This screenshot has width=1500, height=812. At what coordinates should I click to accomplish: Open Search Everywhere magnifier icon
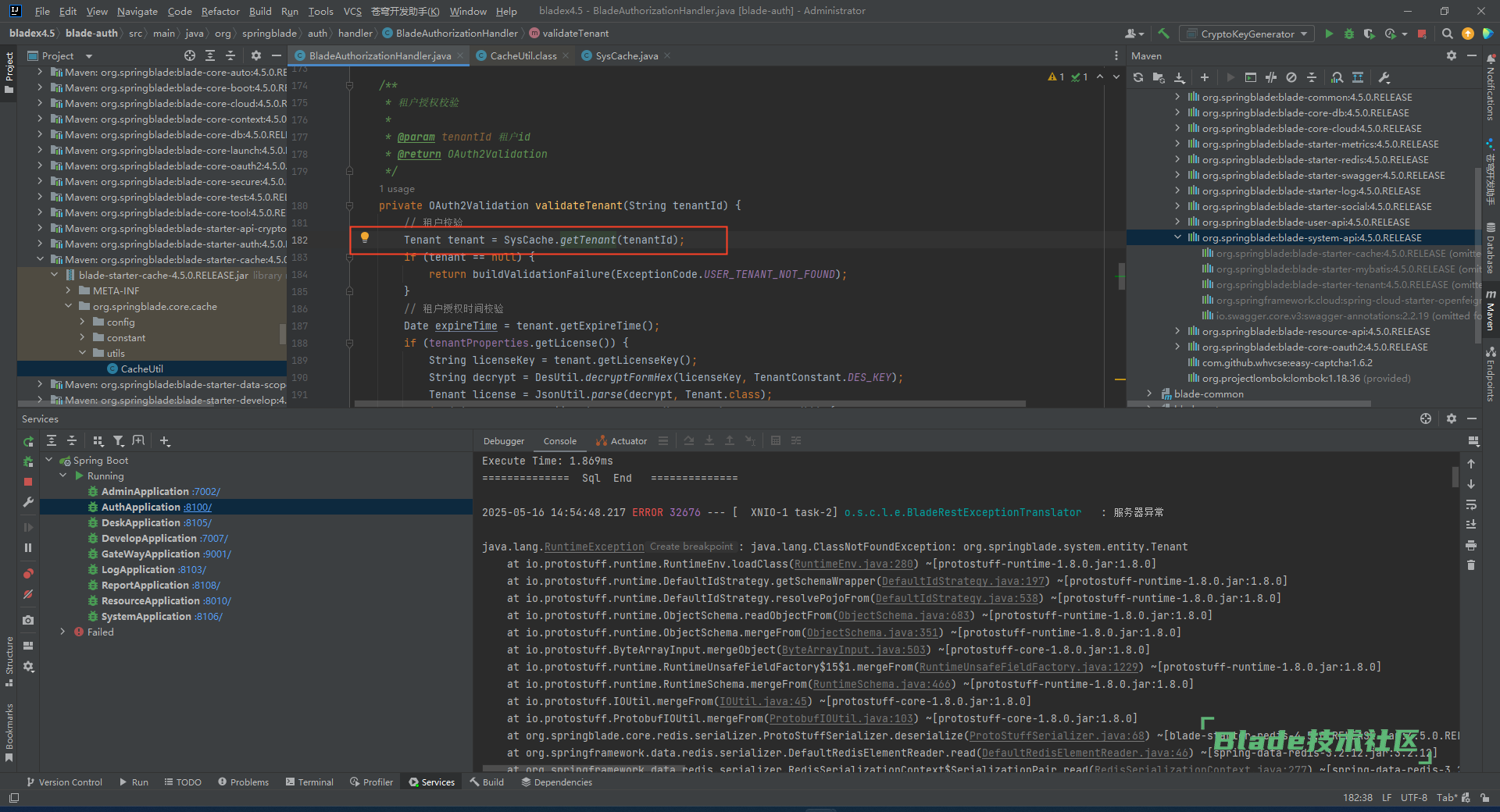[1447, 34]
